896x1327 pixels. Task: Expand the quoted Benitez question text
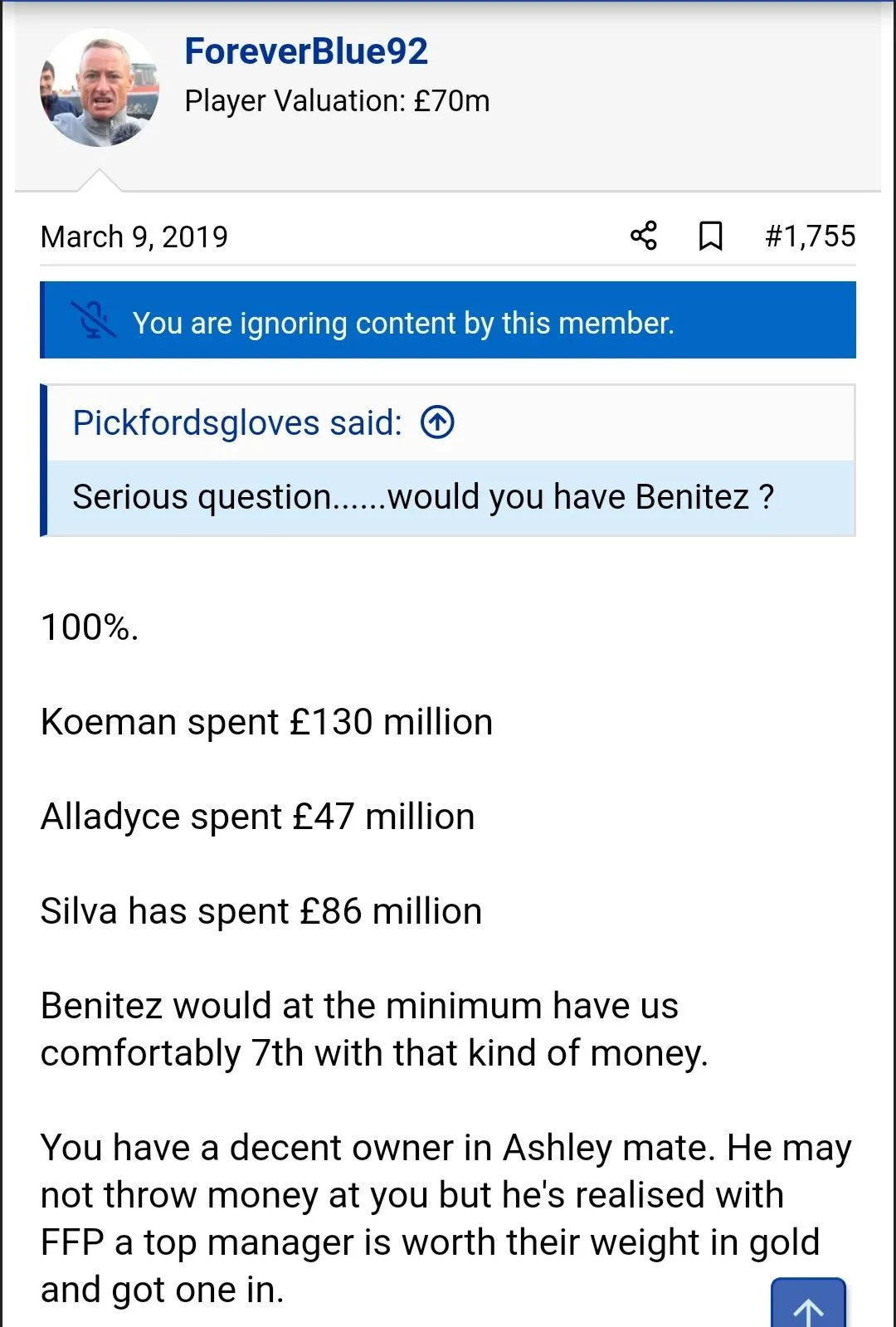[x=423, y=497]
